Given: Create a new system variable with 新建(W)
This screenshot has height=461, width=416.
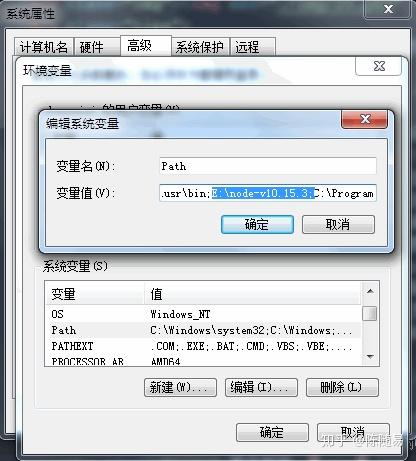Looking at the screenshot, I should [x=180, y=387].
